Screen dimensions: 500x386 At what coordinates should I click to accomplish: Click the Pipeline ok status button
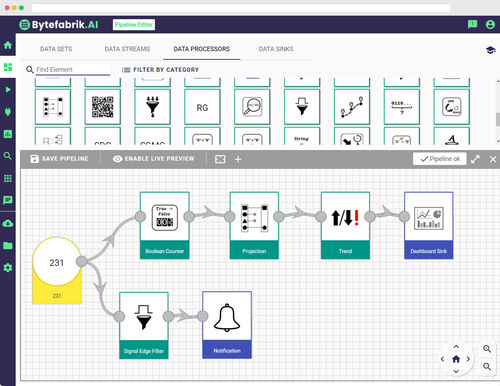click(440, 159)
